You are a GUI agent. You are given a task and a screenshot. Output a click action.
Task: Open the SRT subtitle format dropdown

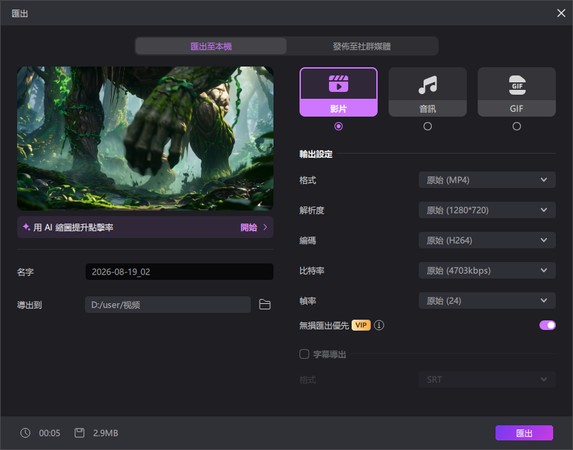pyautogui.click(x=487, y=380)
